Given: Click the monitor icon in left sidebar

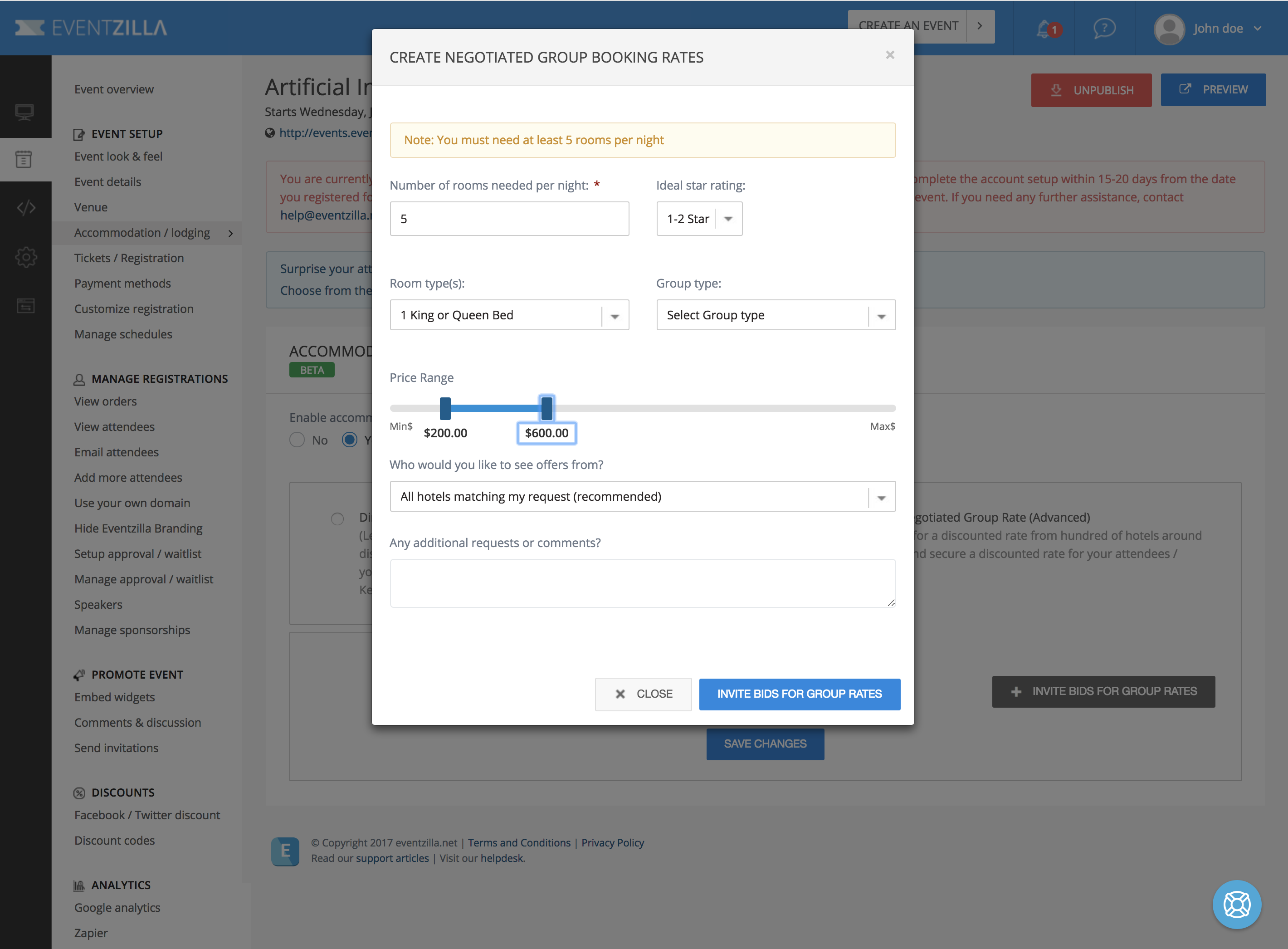Looking at the screenshot, I should [x=24, y=112].
